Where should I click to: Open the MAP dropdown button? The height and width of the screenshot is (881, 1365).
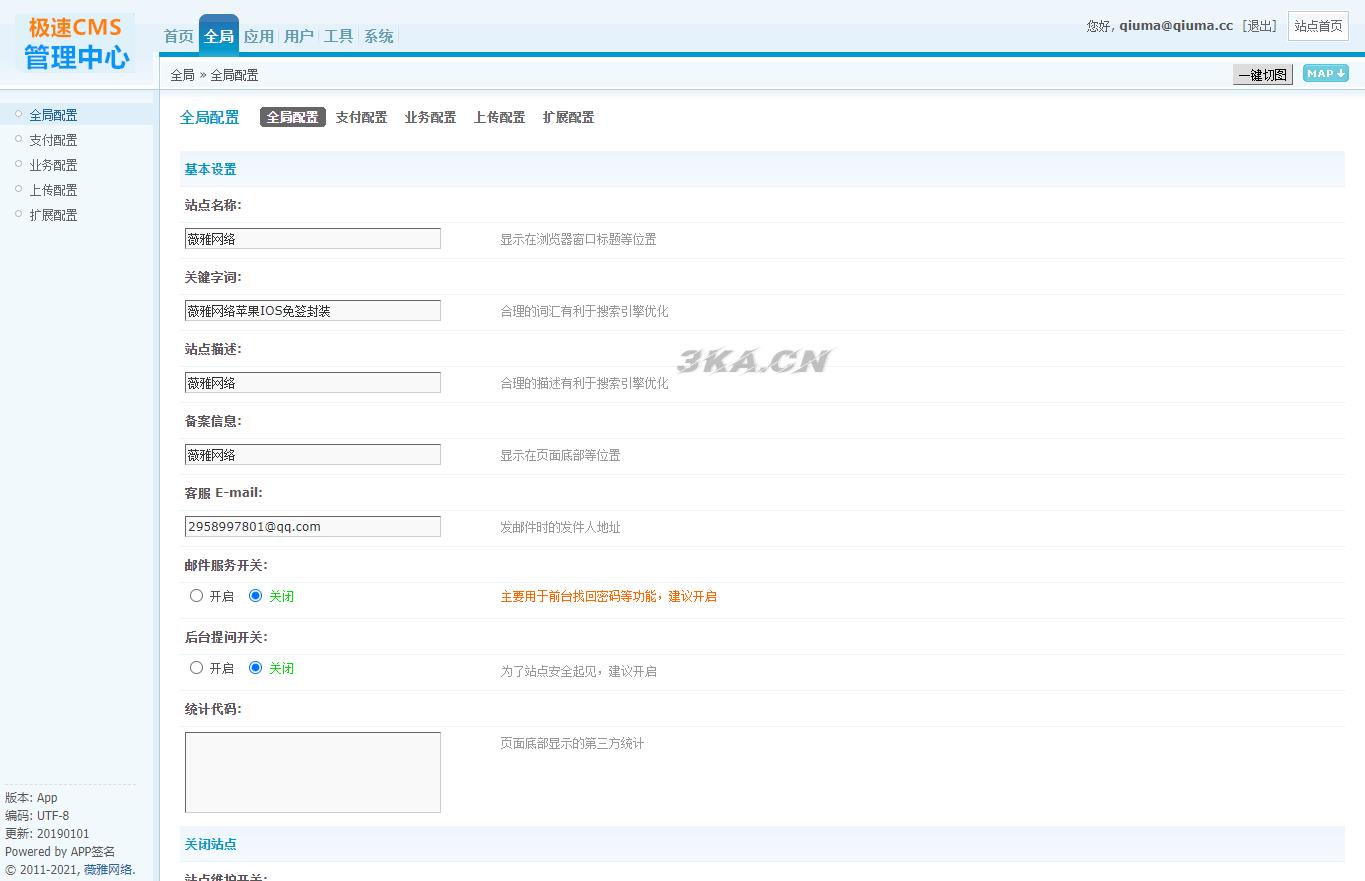pos(1325,73)
